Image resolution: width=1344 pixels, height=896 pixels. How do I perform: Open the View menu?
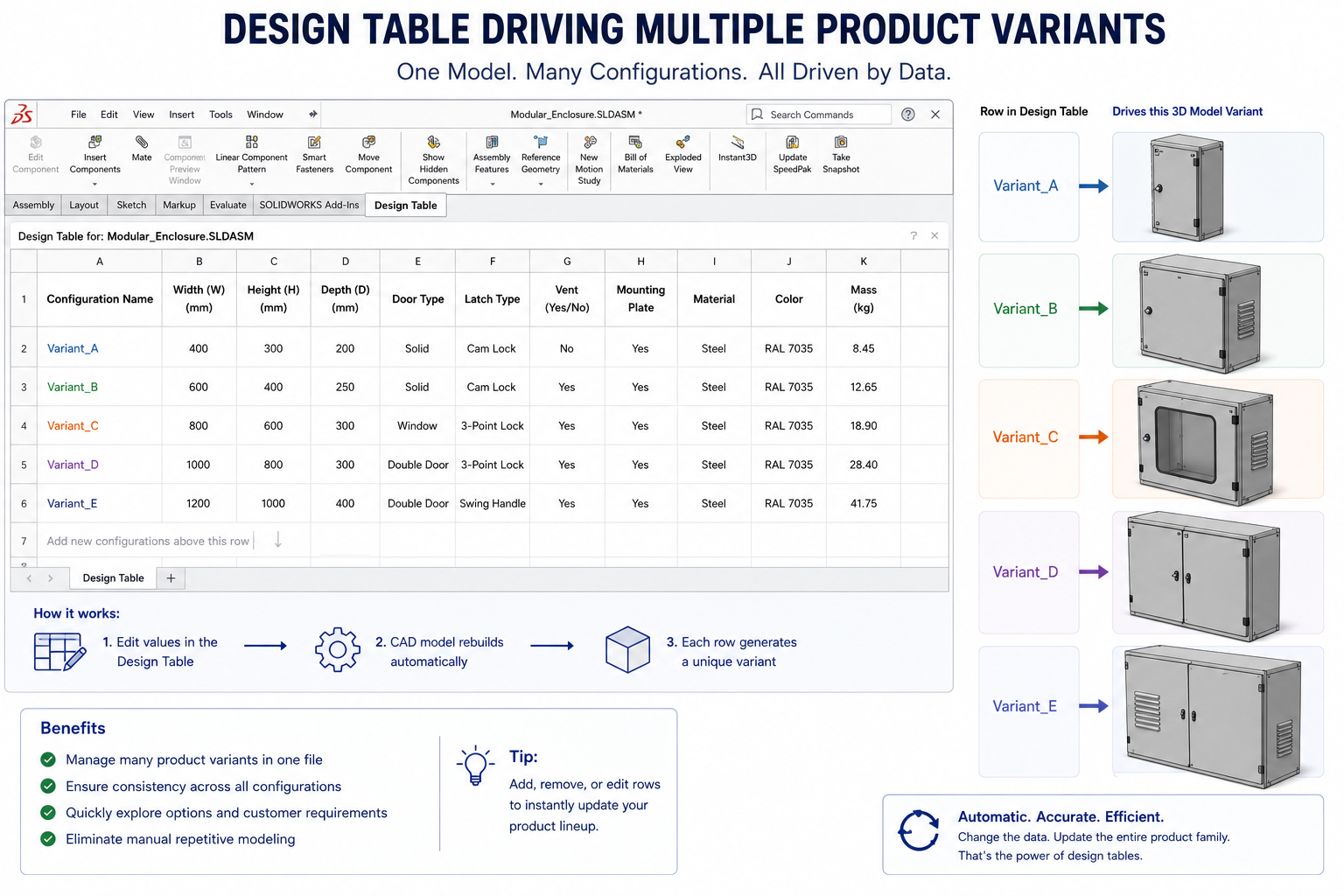143,115
